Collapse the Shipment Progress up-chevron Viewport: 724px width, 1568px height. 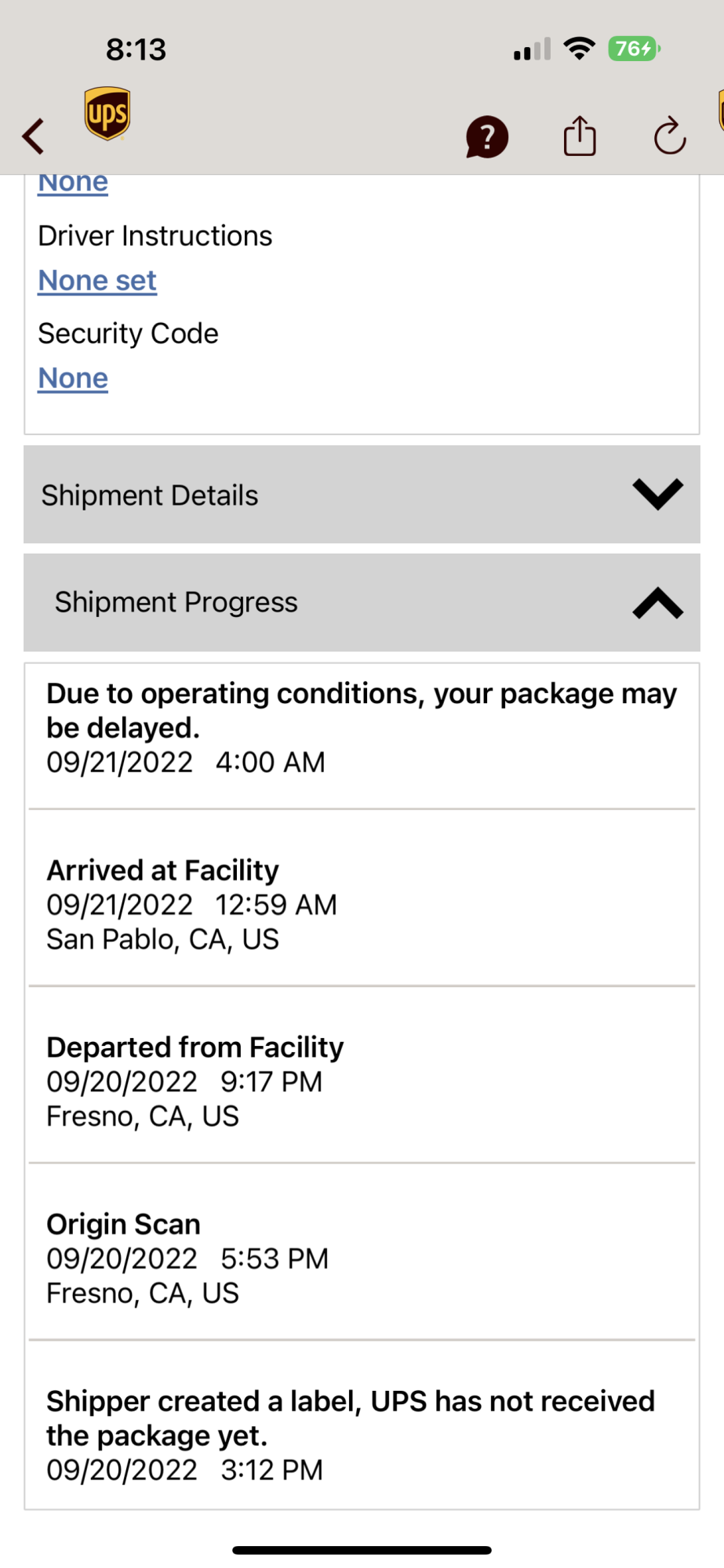click(657, 603)
